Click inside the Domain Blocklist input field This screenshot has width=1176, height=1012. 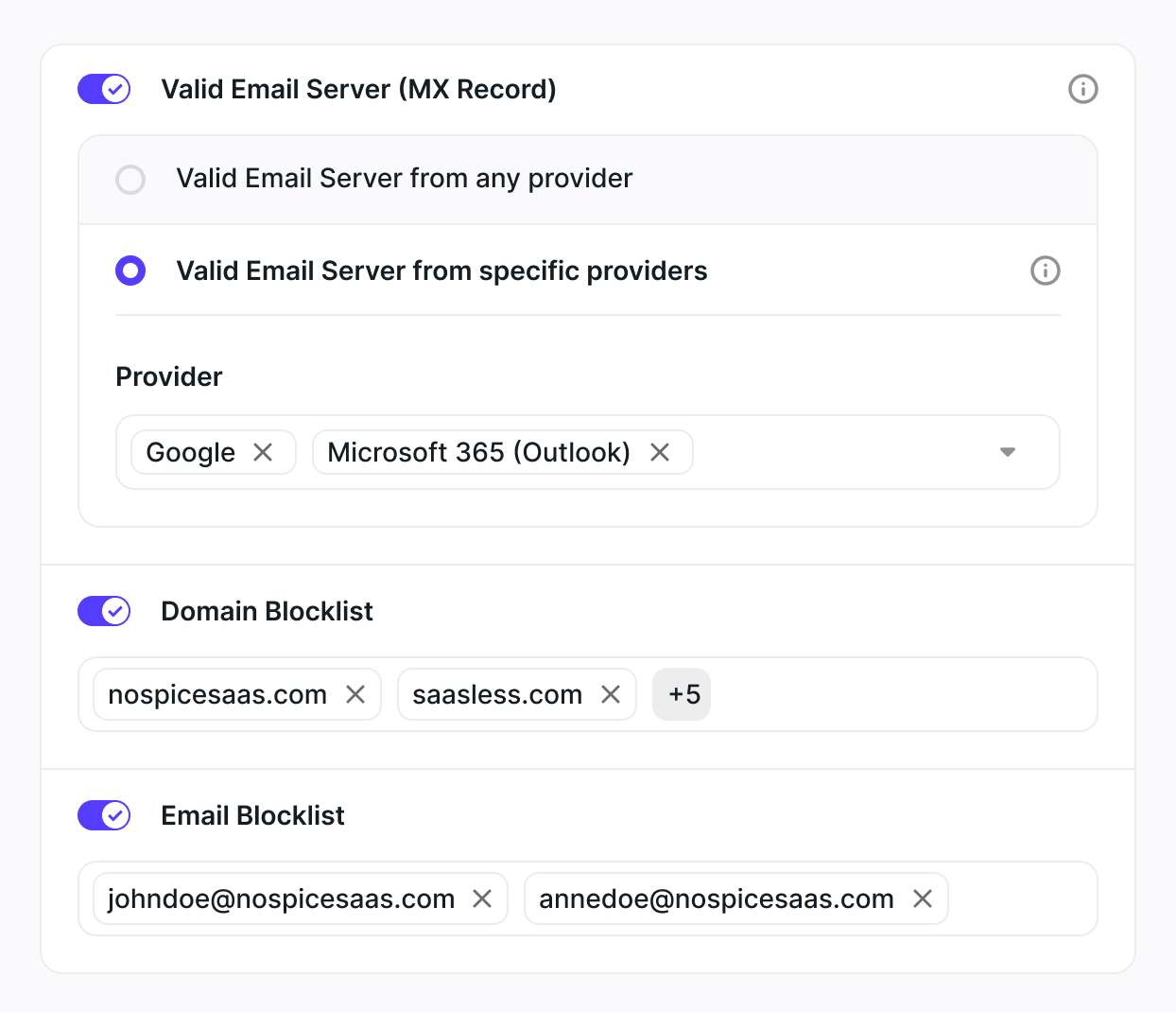click(x=898, y=694)
